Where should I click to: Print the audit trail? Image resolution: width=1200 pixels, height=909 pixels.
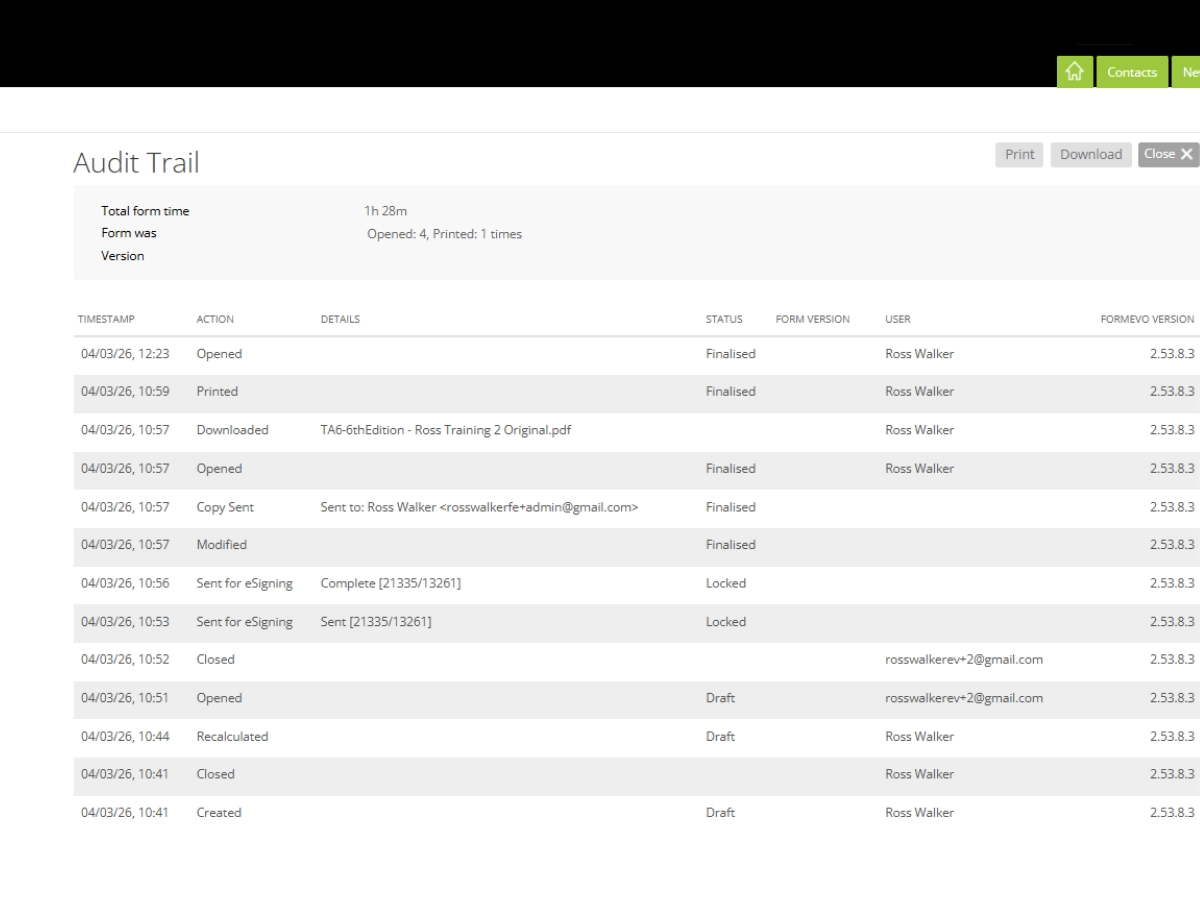tap(1019, 154)
